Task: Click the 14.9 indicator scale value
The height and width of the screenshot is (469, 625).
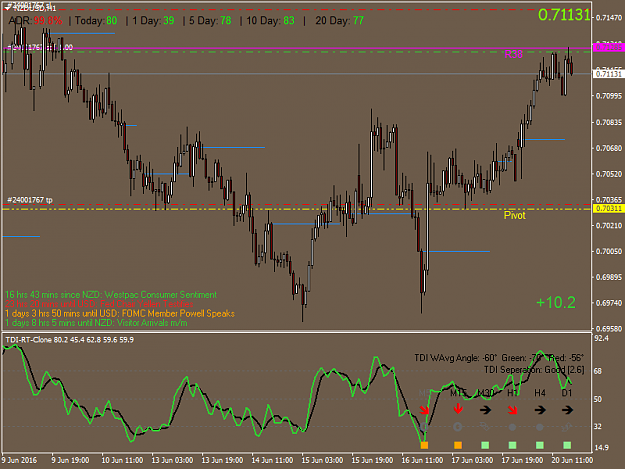Action: tap(601, 447)
